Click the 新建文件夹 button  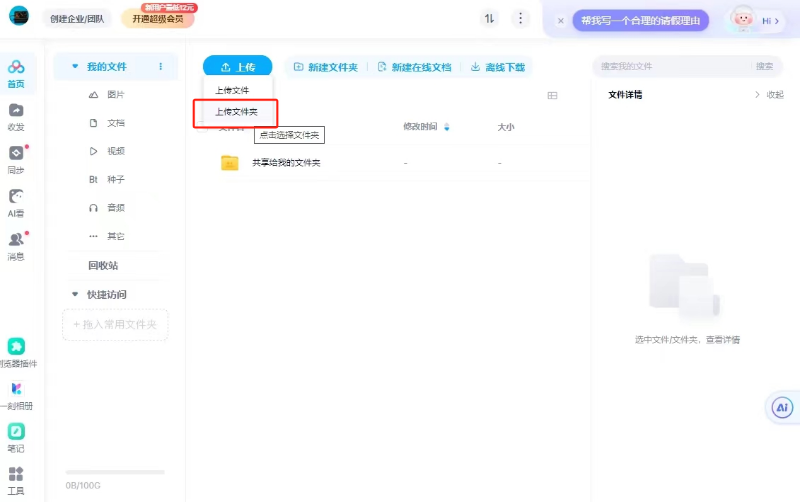point(325,67)
